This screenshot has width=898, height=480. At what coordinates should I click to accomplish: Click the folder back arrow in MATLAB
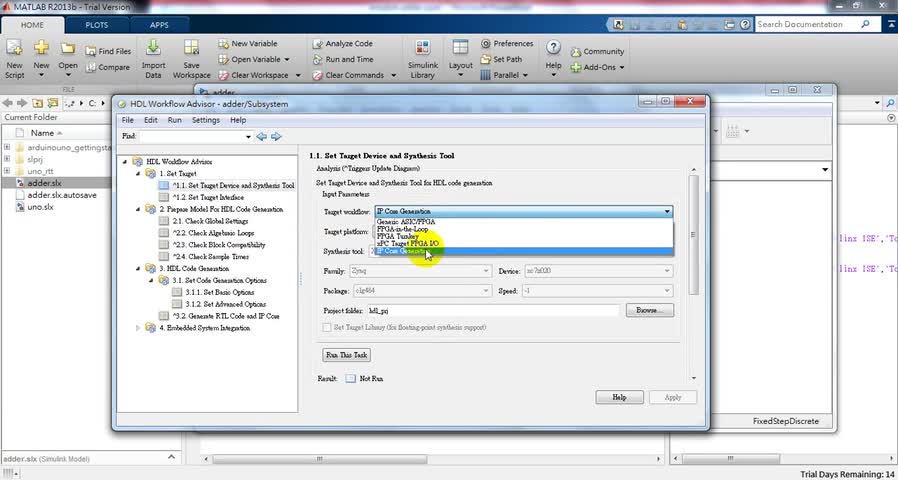7,103
